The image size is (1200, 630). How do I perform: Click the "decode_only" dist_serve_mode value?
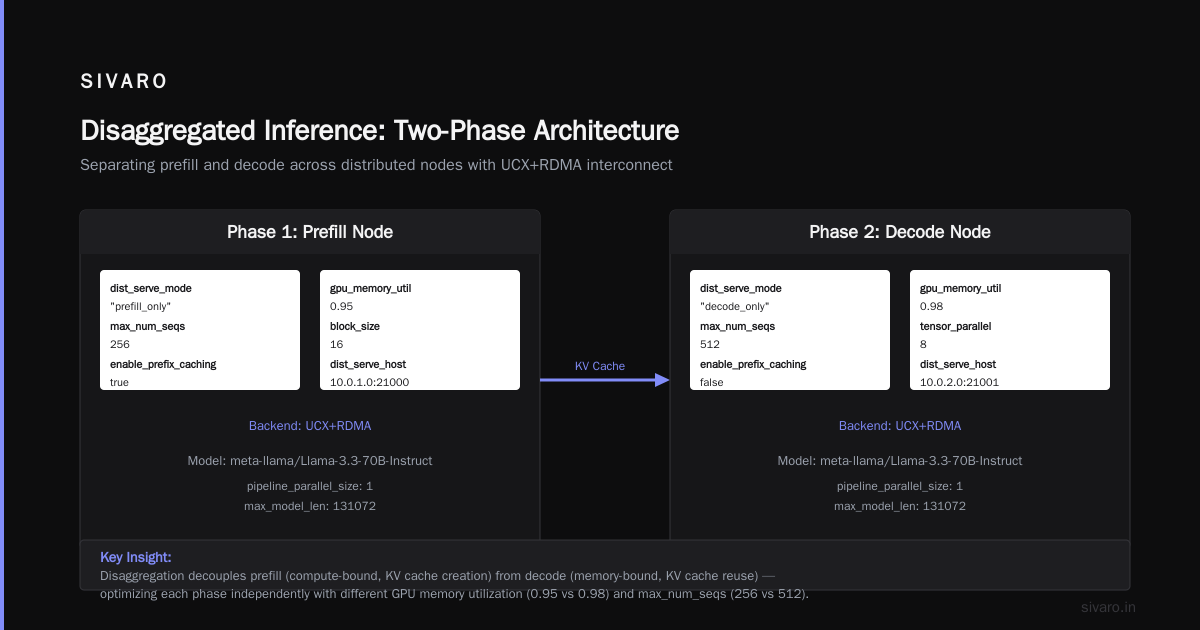pyautogui.click(x=734, y=307)
